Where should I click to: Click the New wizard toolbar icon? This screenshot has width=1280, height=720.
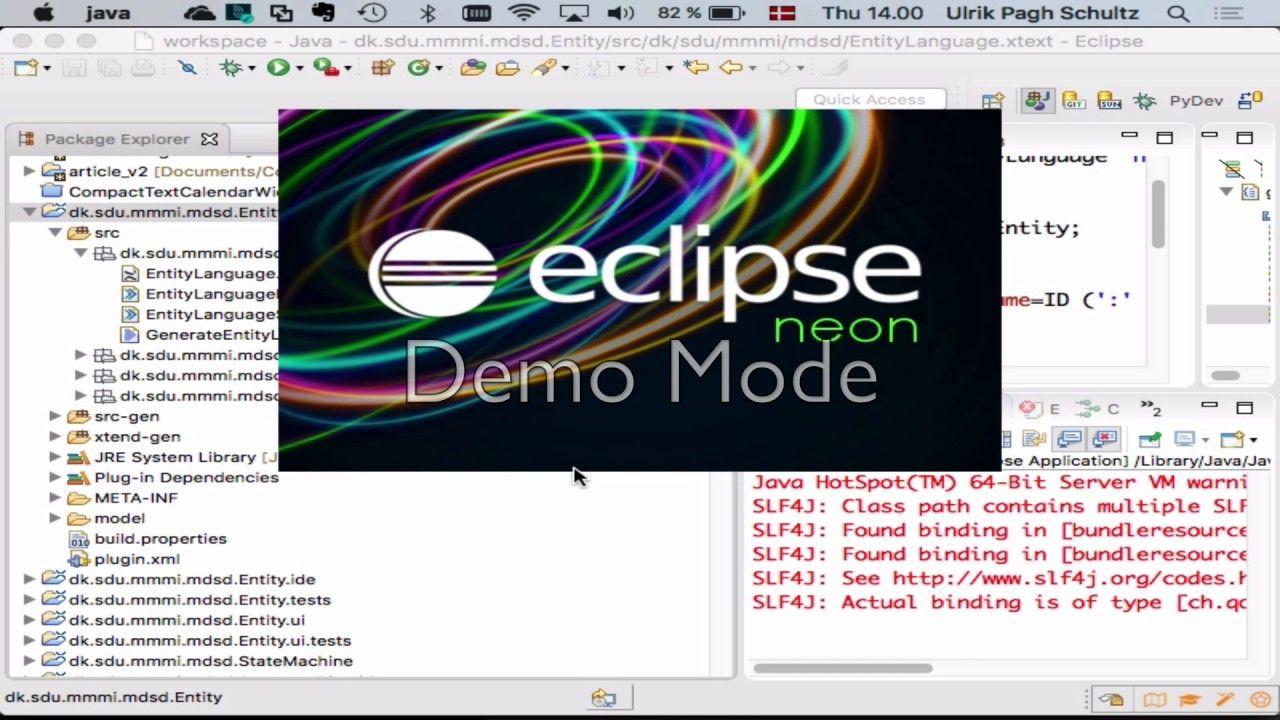26,68
